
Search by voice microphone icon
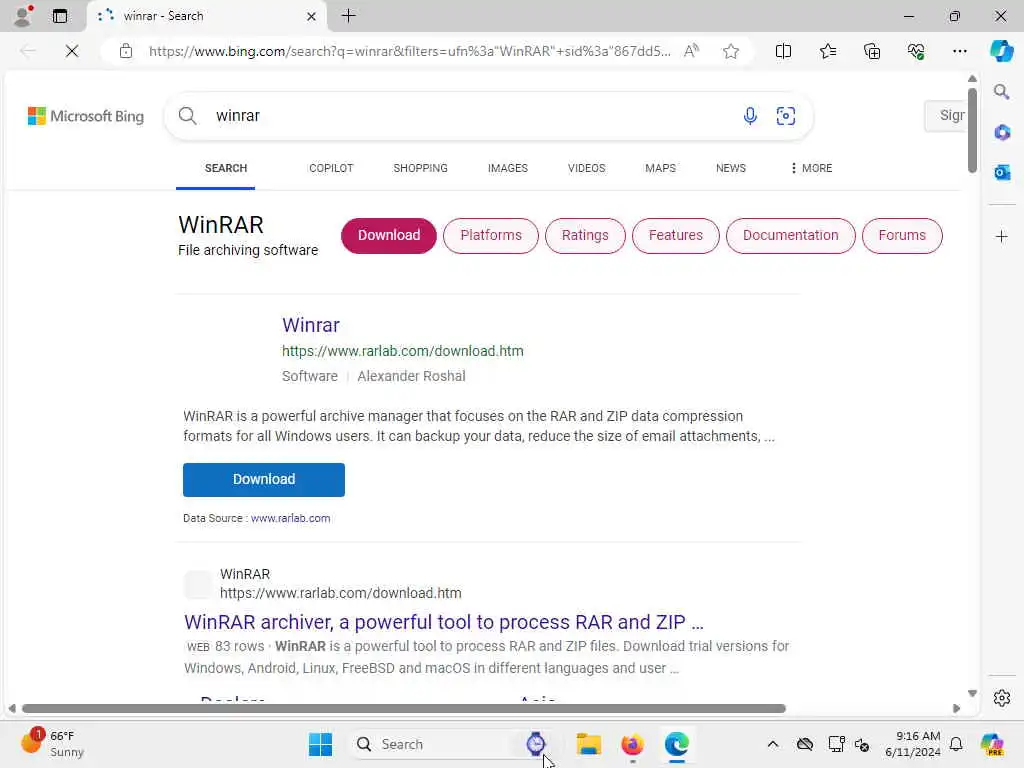pyautogui.click(x=750, y=116)
